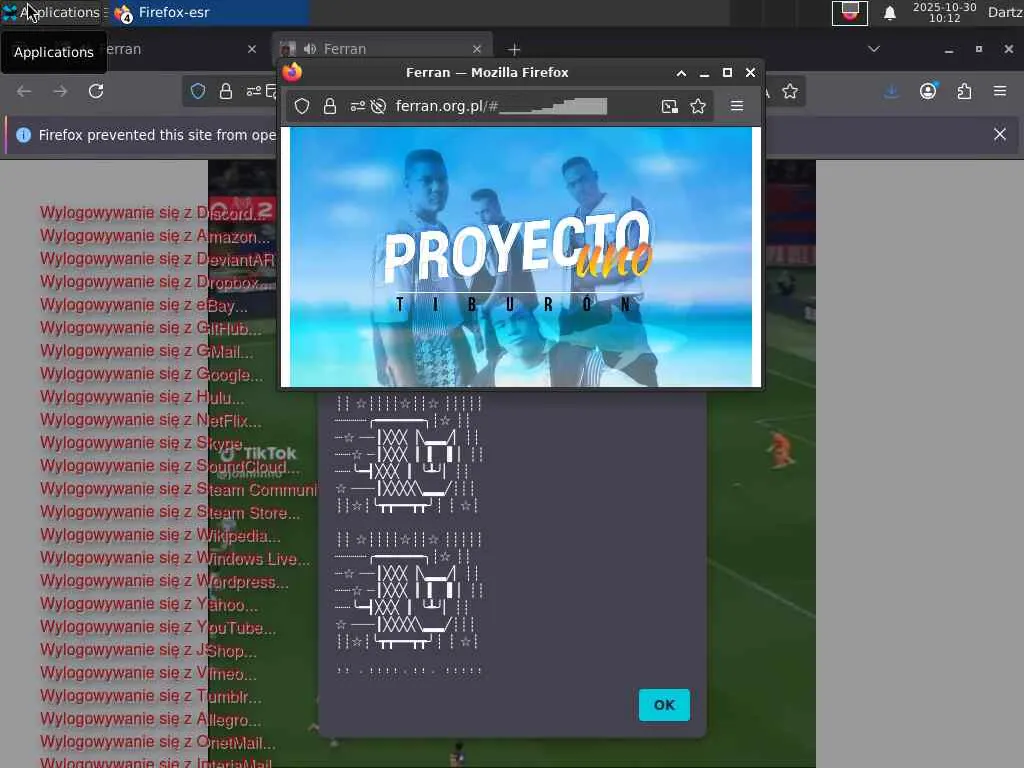
Task: Open the extensions puzzle icon
Action: pos(965,91)
